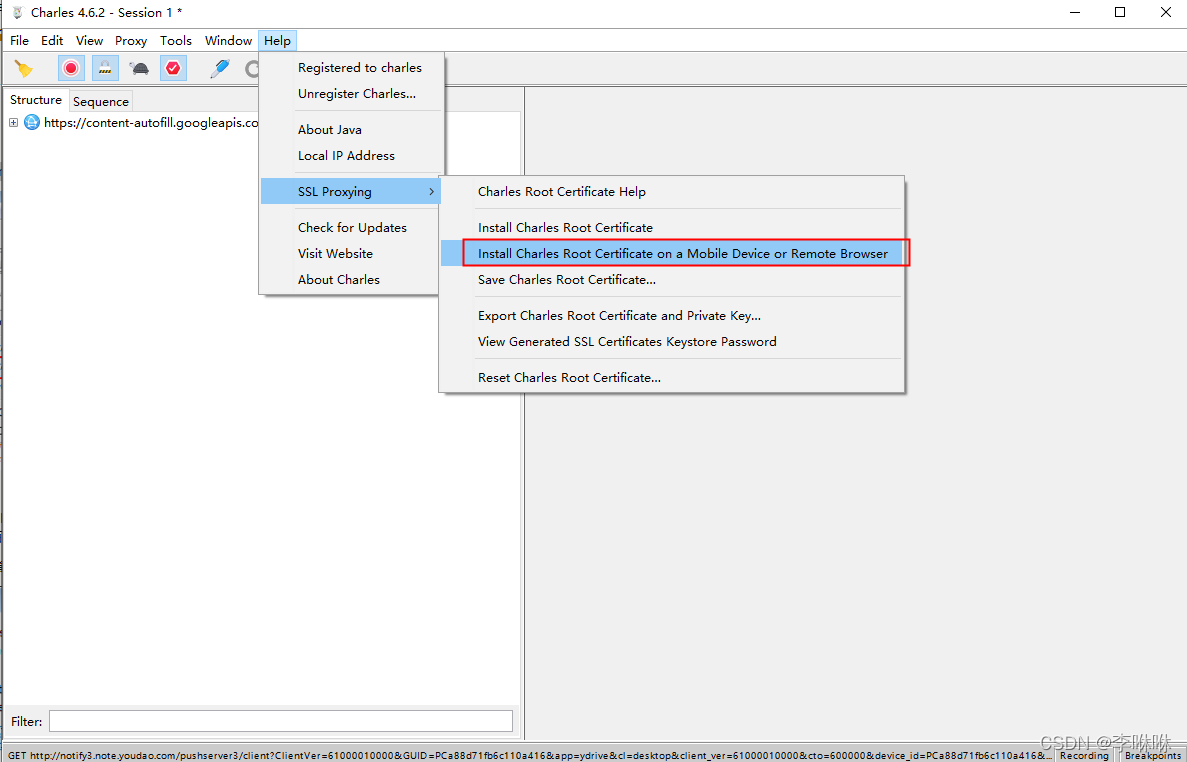Close the open Help menu
The height and width of the screenshot is (762, 1187).
277,41
